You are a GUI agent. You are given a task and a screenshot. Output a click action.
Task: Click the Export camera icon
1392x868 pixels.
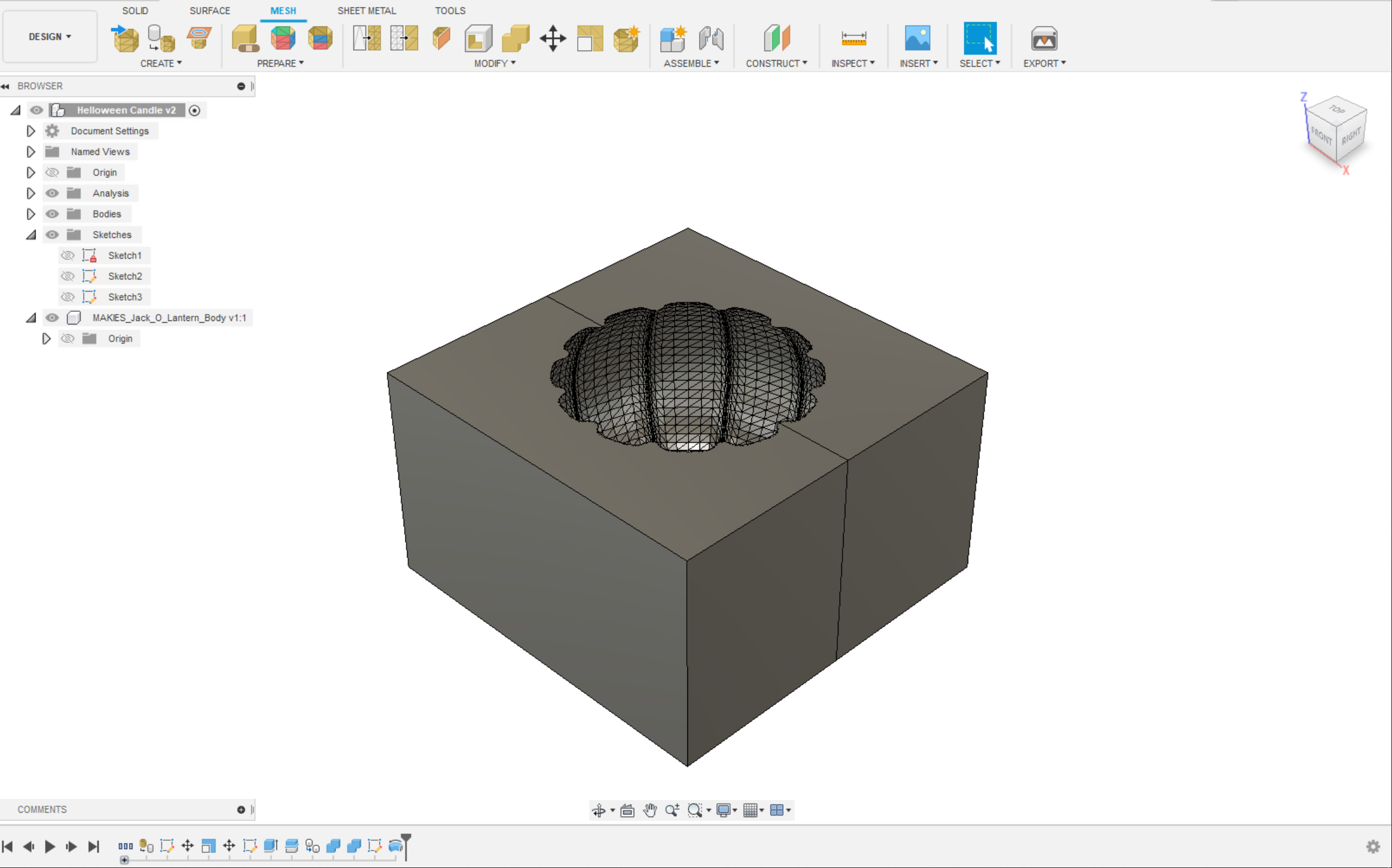coord(1044,38)
